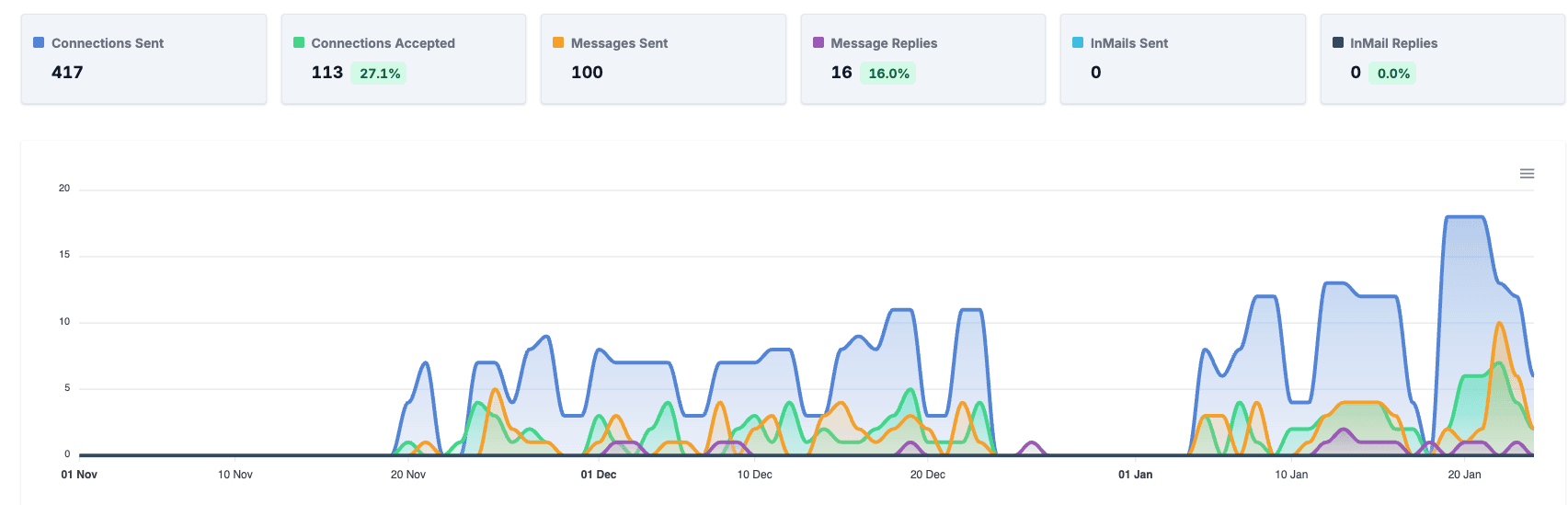Click the blue Connections Sent swatch
Screen dimensions: 1568x505
coord(39,42)
